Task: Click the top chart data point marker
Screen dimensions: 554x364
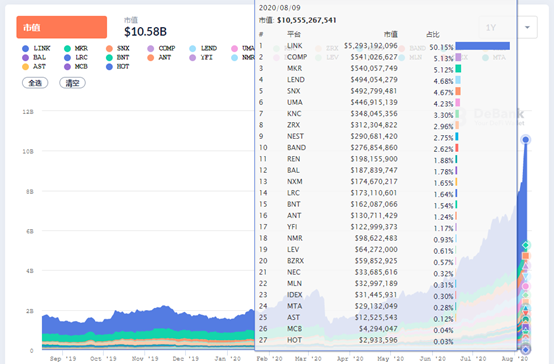Action: [526, 140]
